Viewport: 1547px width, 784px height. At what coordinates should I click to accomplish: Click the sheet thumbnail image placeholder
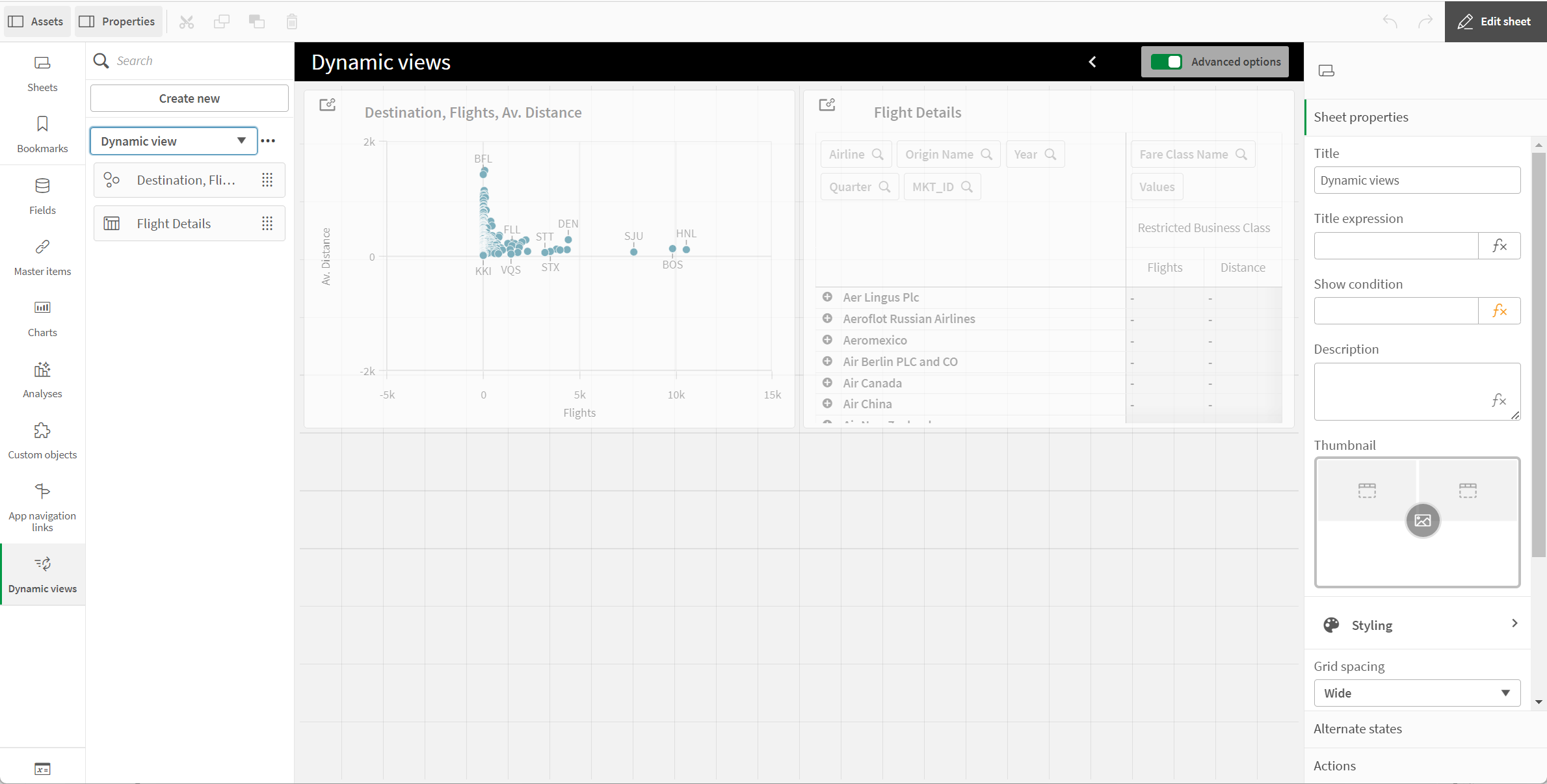click(1422, 520)
